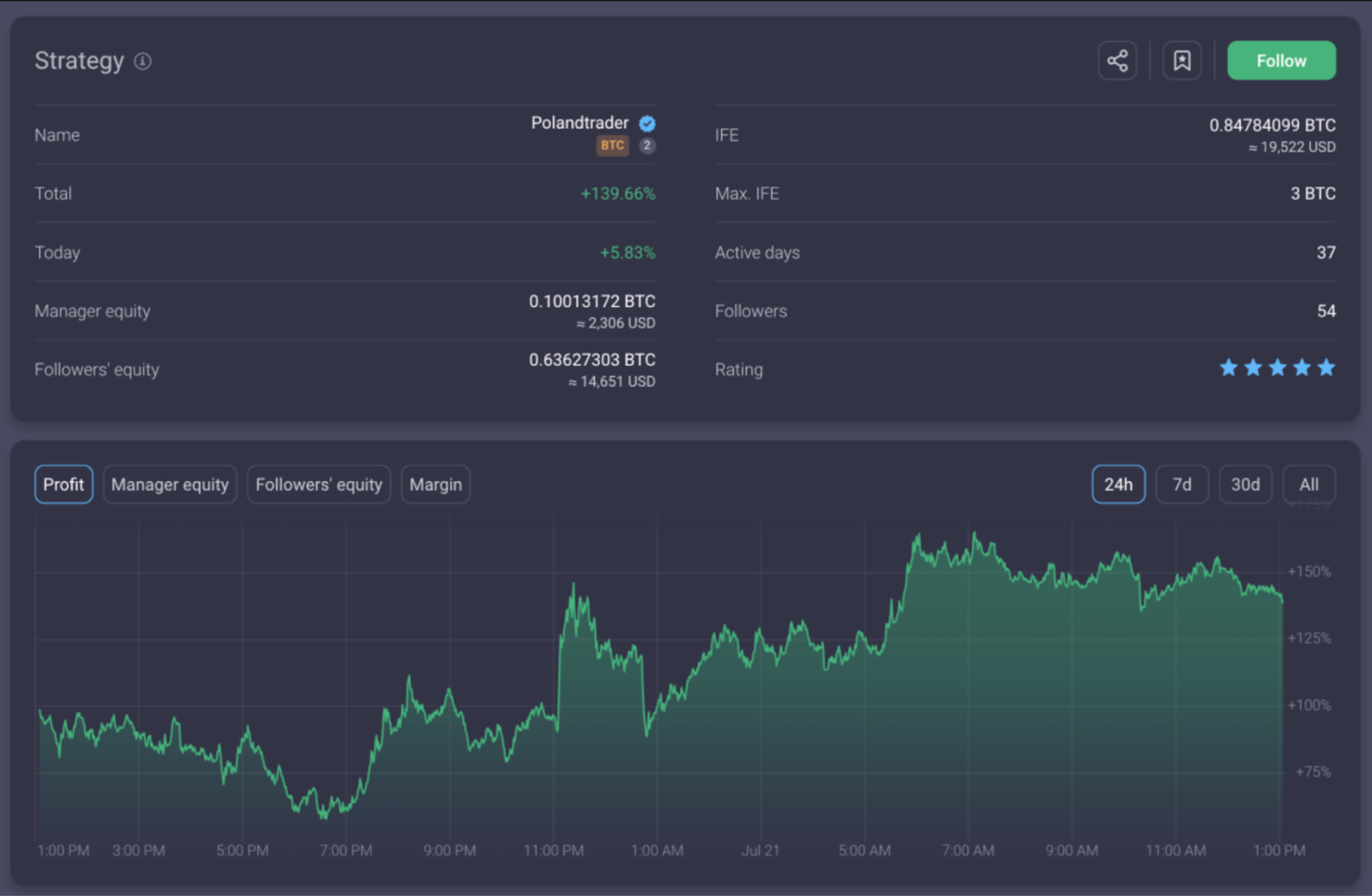Change chart range to 30d
The width and height of the screenshot is (1372, 896).
1245,484
